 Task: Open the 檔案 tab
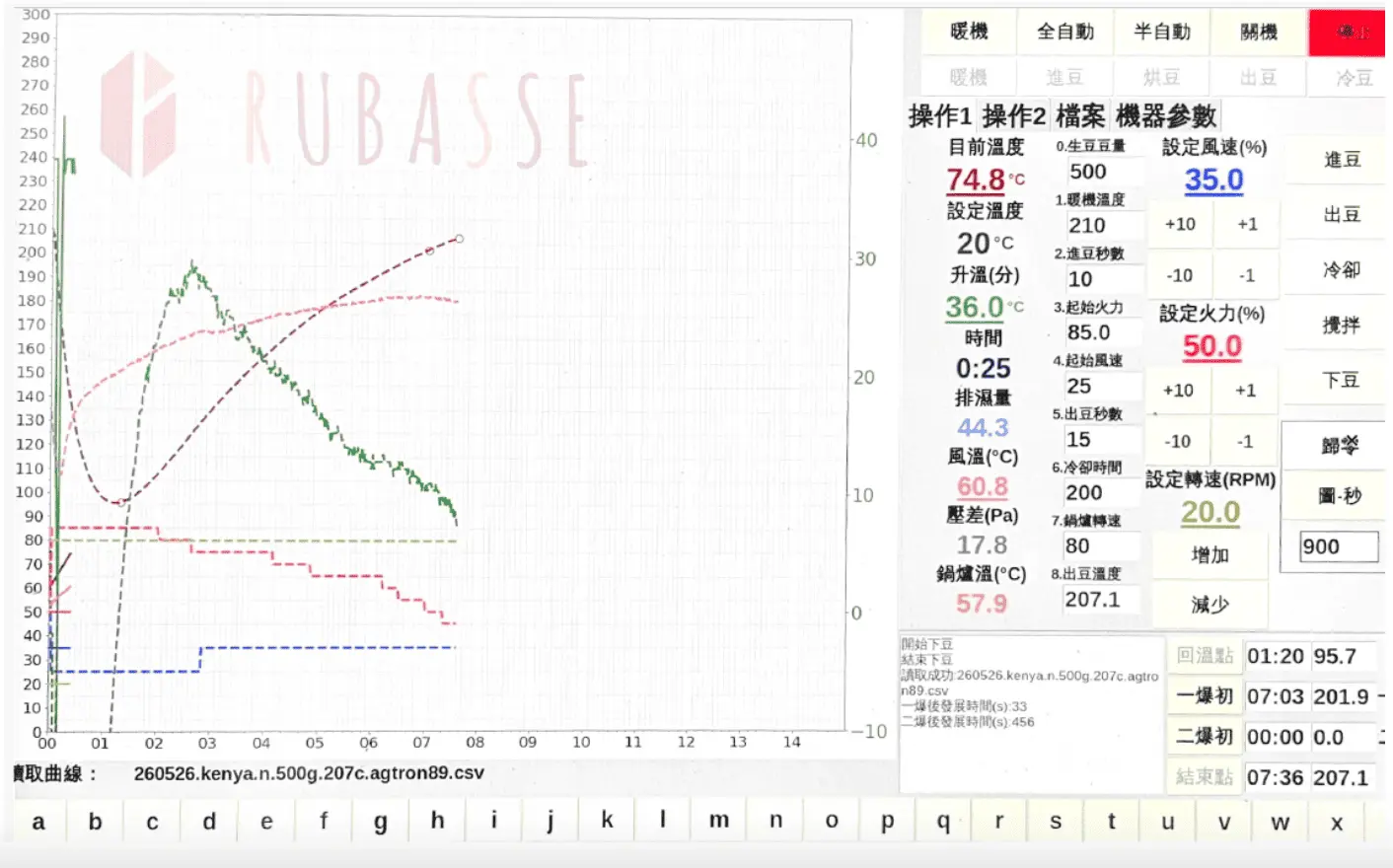(x=1080, y=116)
